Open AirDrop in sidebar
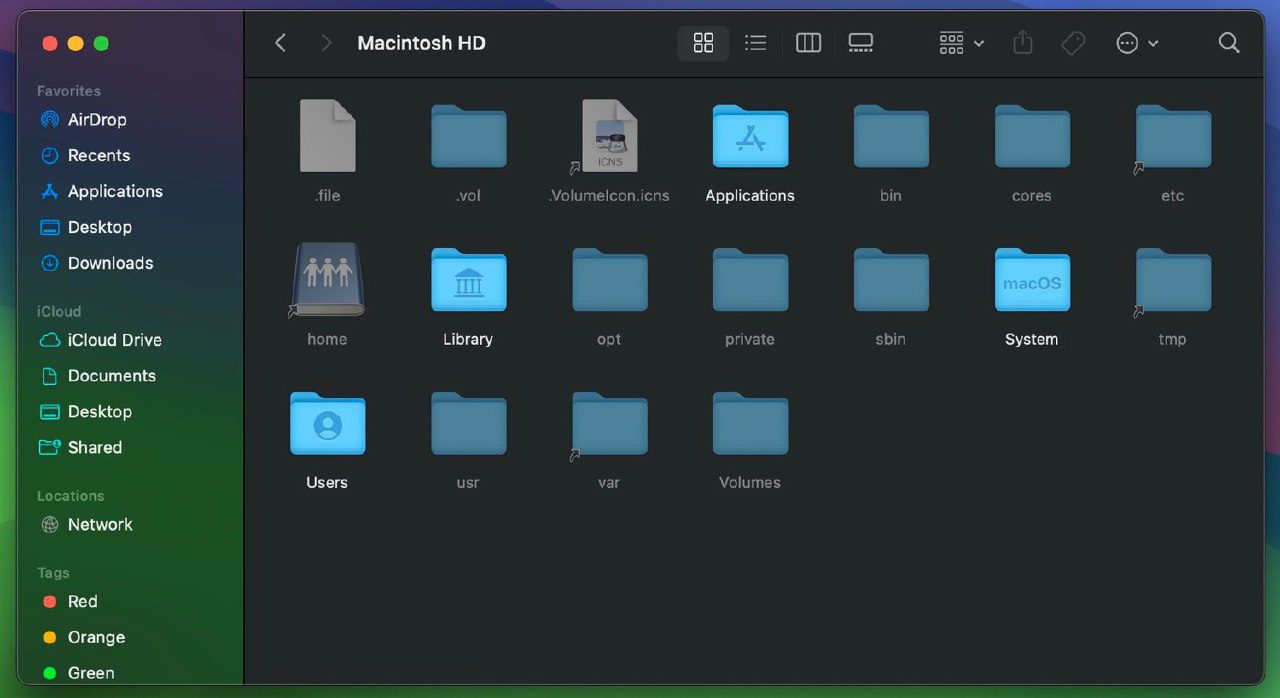The height and width of the screenshot is (698, 1280). click(97, 120)
